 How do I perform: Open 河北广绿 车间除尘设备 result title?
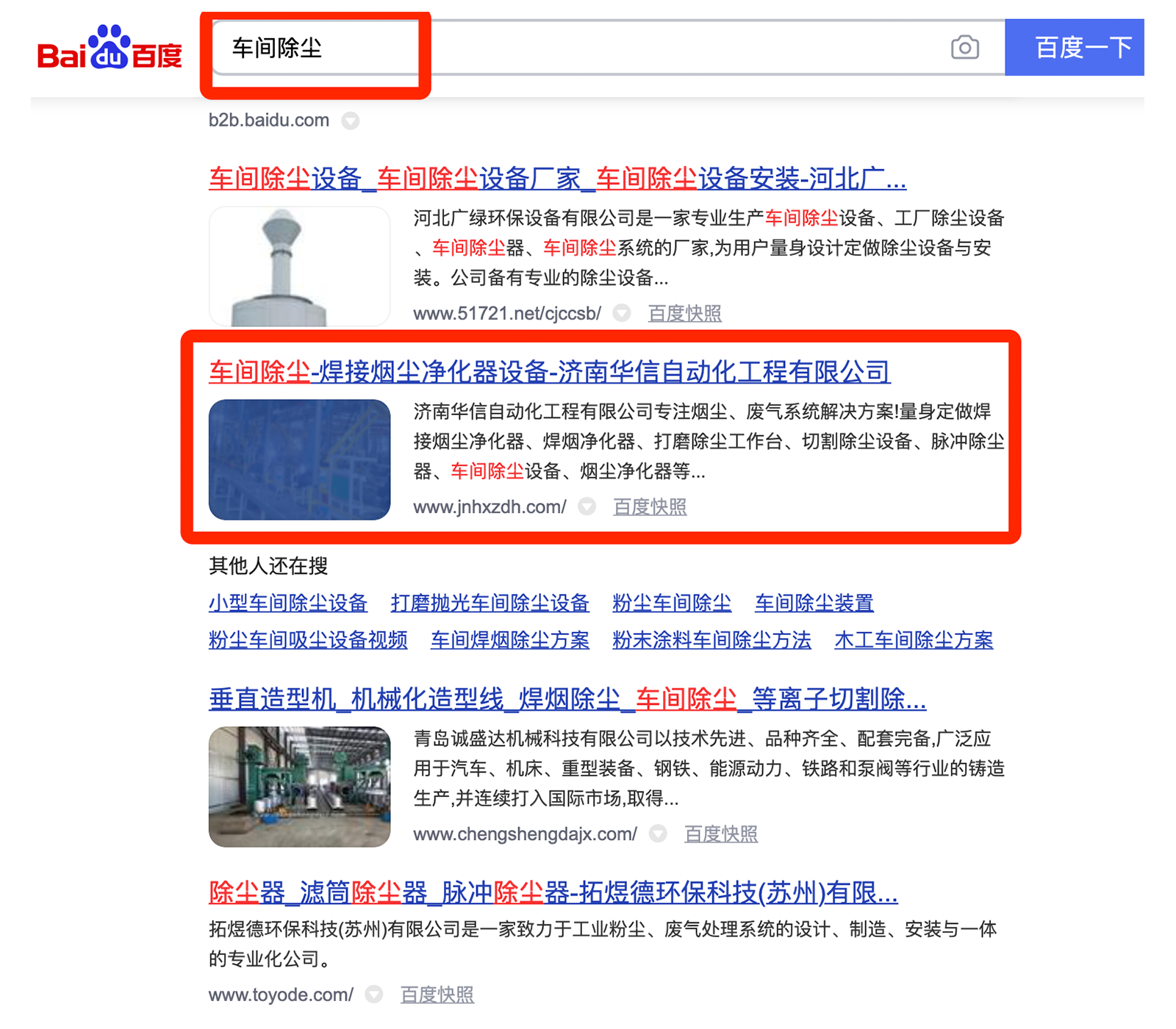pos(557,179)
